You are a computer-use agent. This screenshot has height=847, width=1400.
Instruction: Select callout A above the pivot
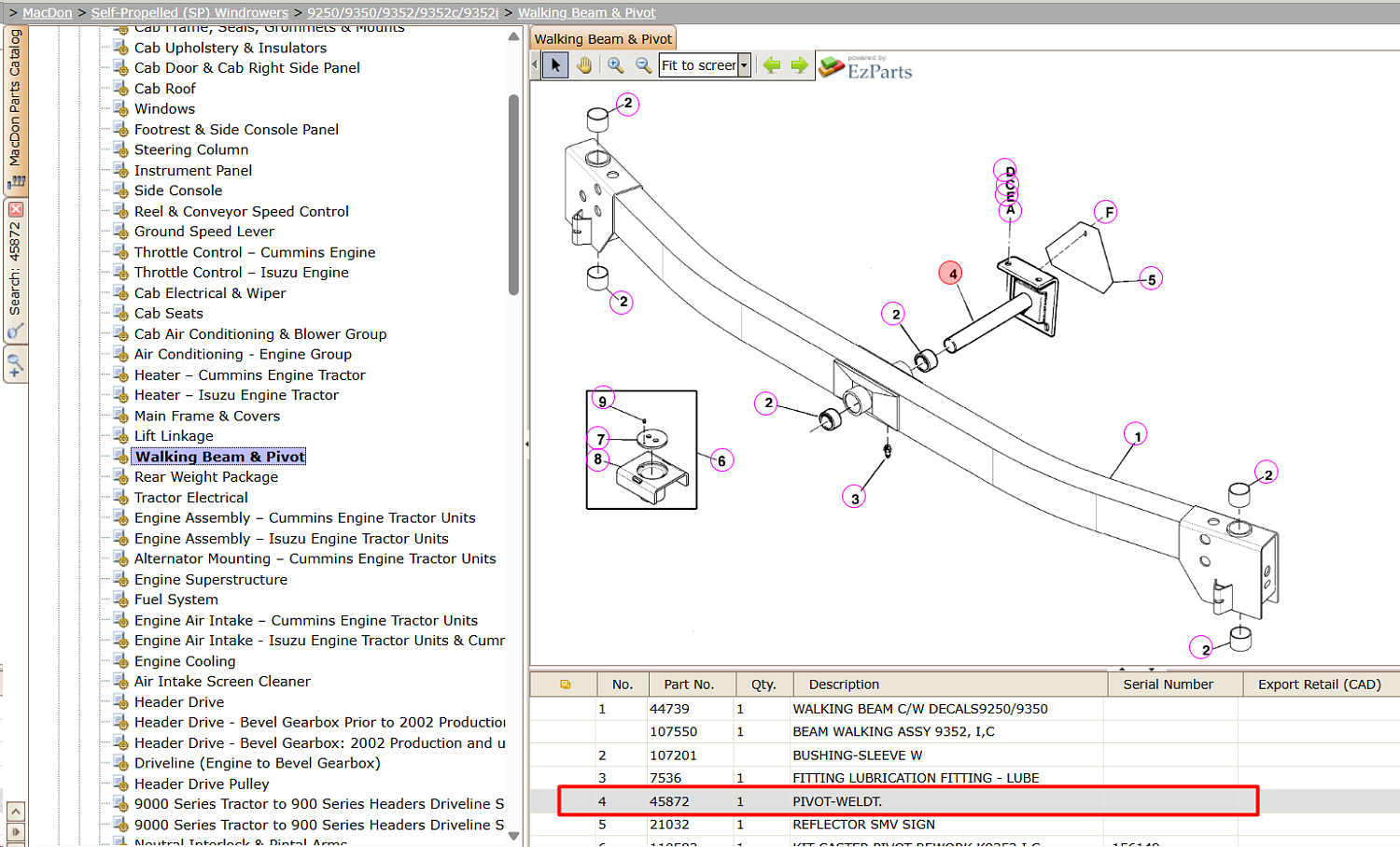click(x=1010, y=210)
